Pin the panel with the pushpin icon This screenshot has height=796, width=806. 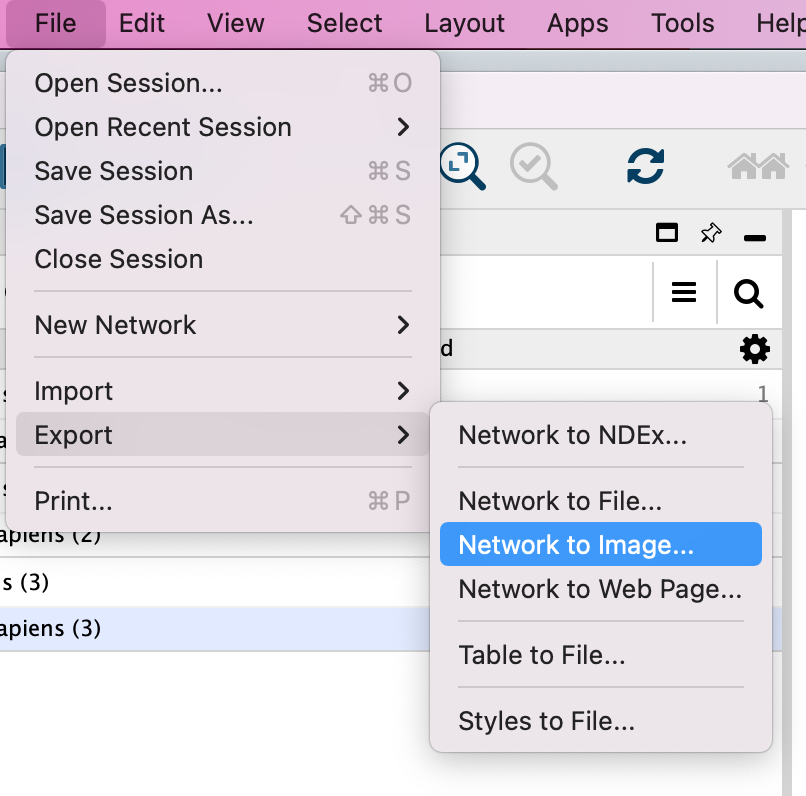(710, 234)
